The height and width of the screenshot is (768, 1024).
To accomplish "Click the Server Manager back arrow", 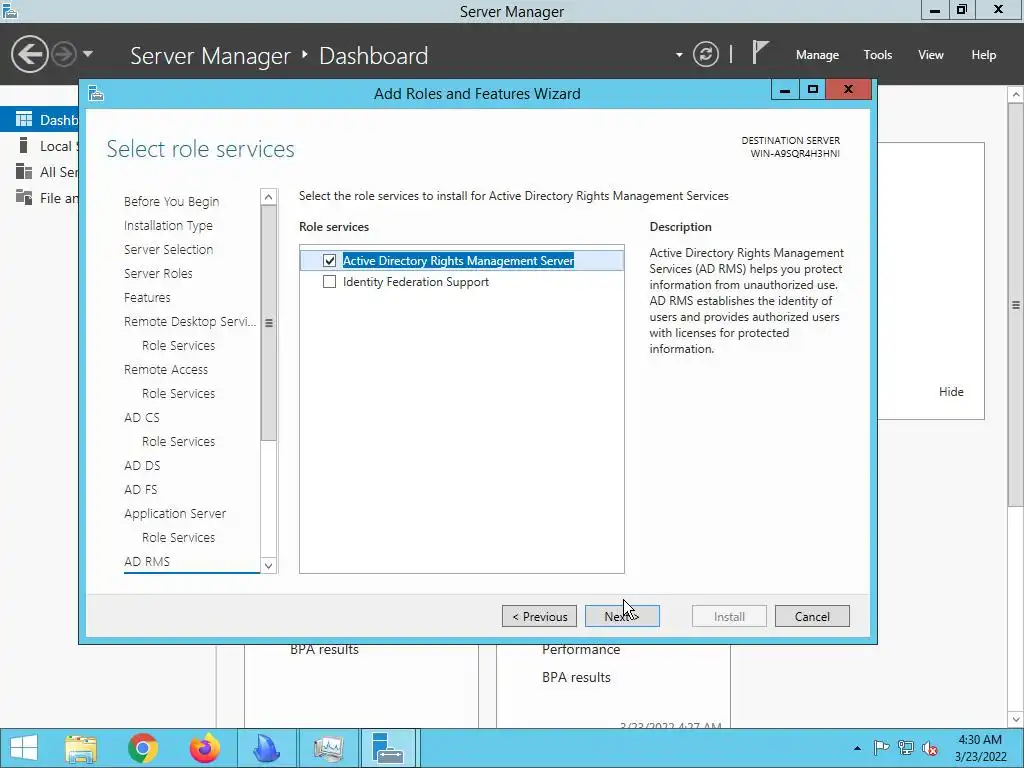I will (x=29, y=54).
